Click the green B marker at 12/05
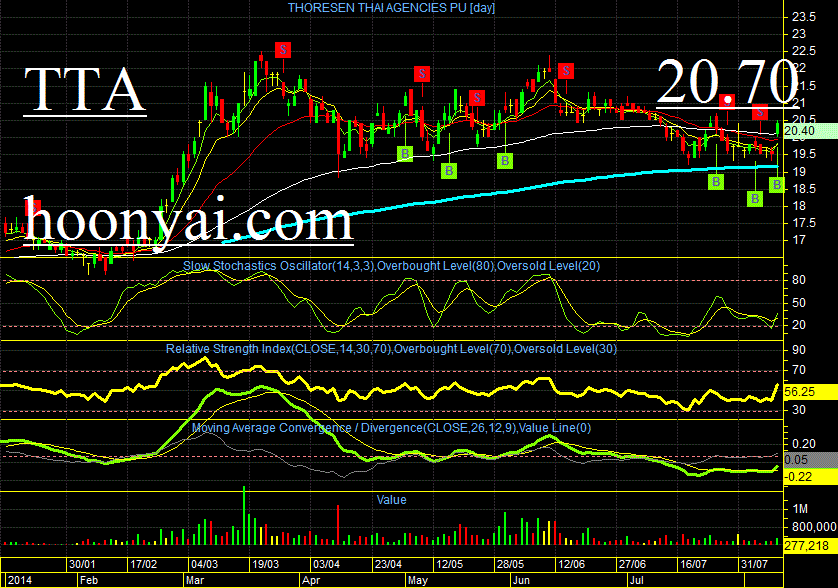Viewport: 838px width, 588px height. coord(449,171)
